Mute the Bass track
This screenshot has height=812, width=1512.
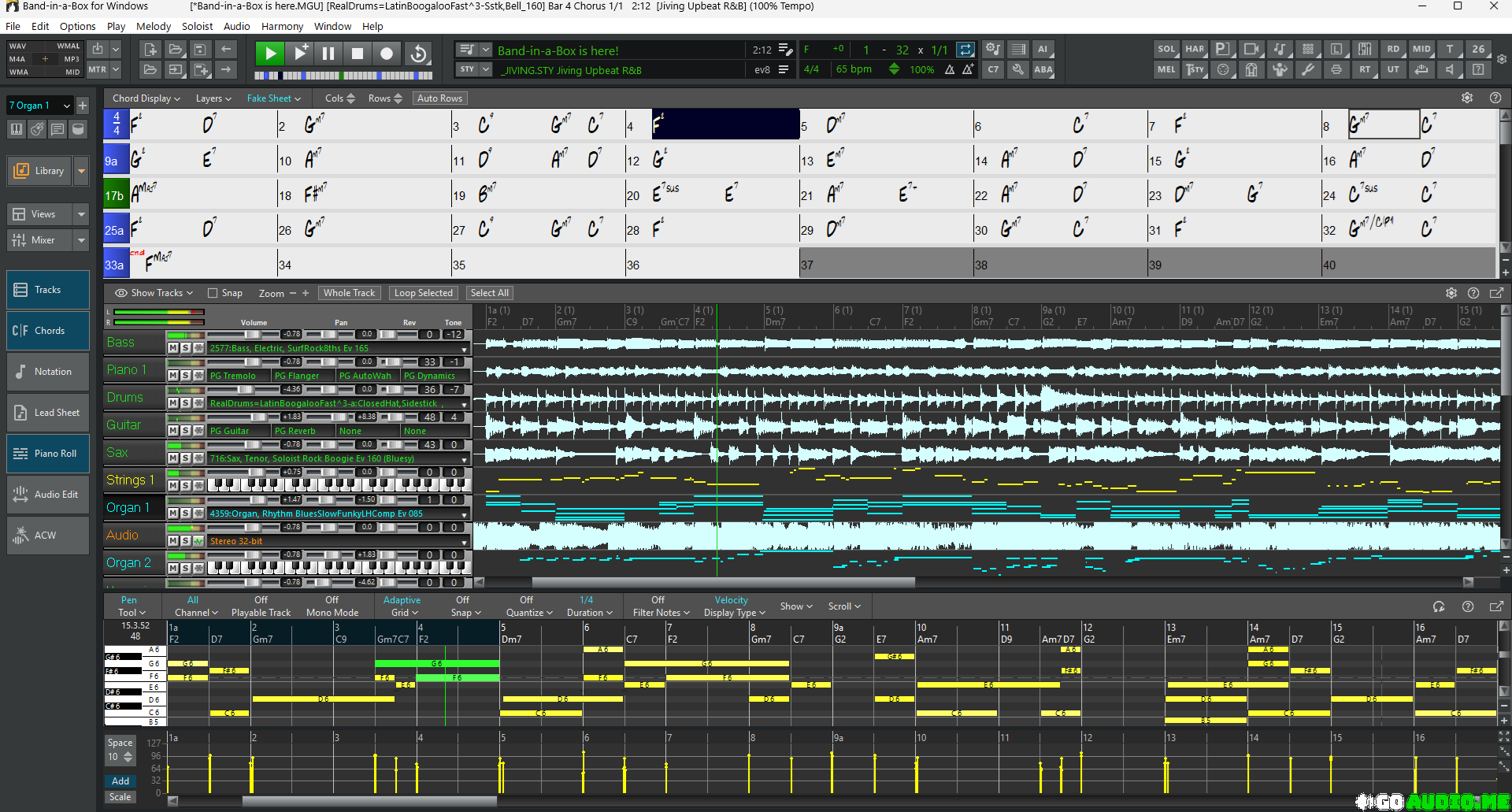coord(172,347)
